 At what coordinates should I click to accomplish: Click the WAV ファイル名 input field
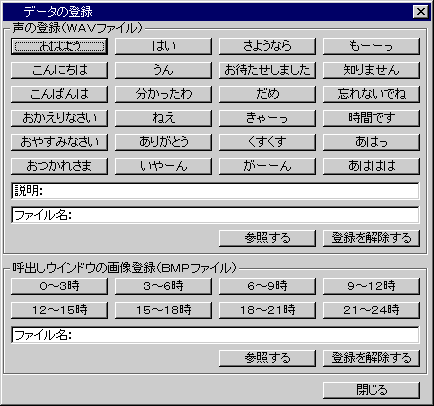pos(215,215)
